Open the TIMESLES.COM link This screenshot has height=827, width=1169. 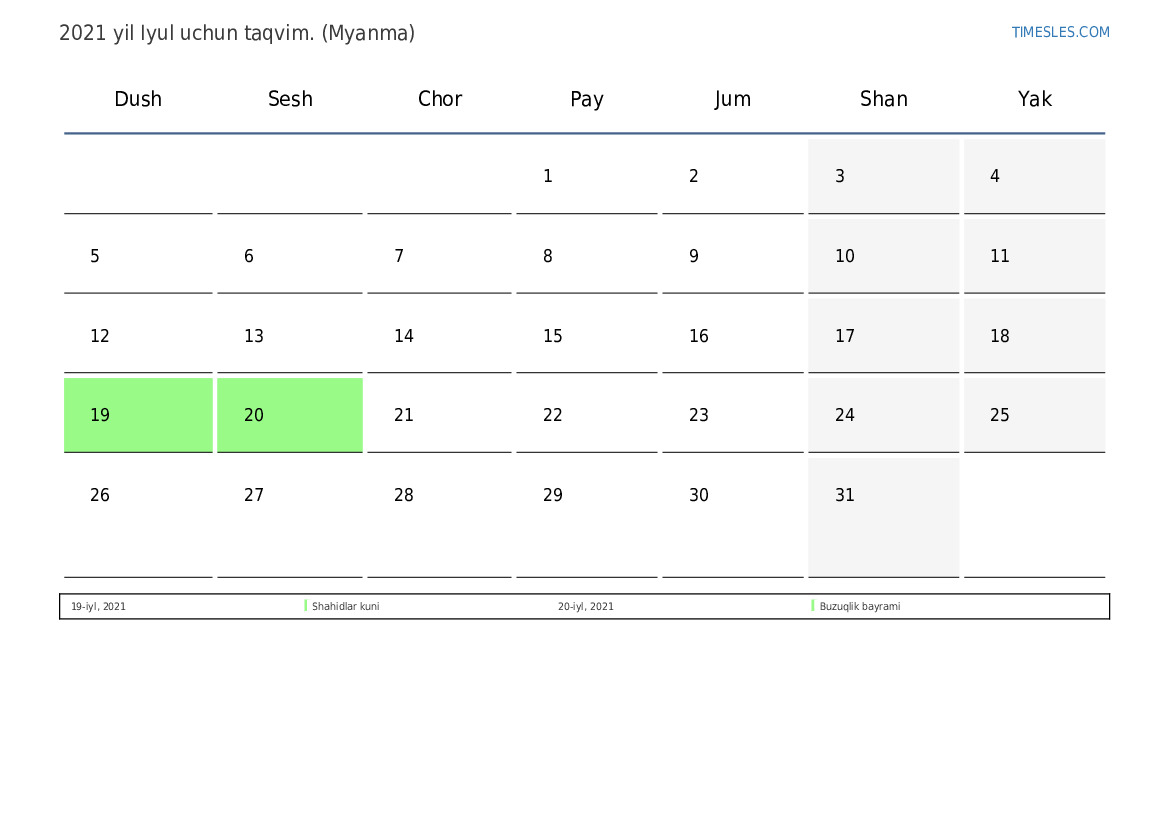(1060, 32)
